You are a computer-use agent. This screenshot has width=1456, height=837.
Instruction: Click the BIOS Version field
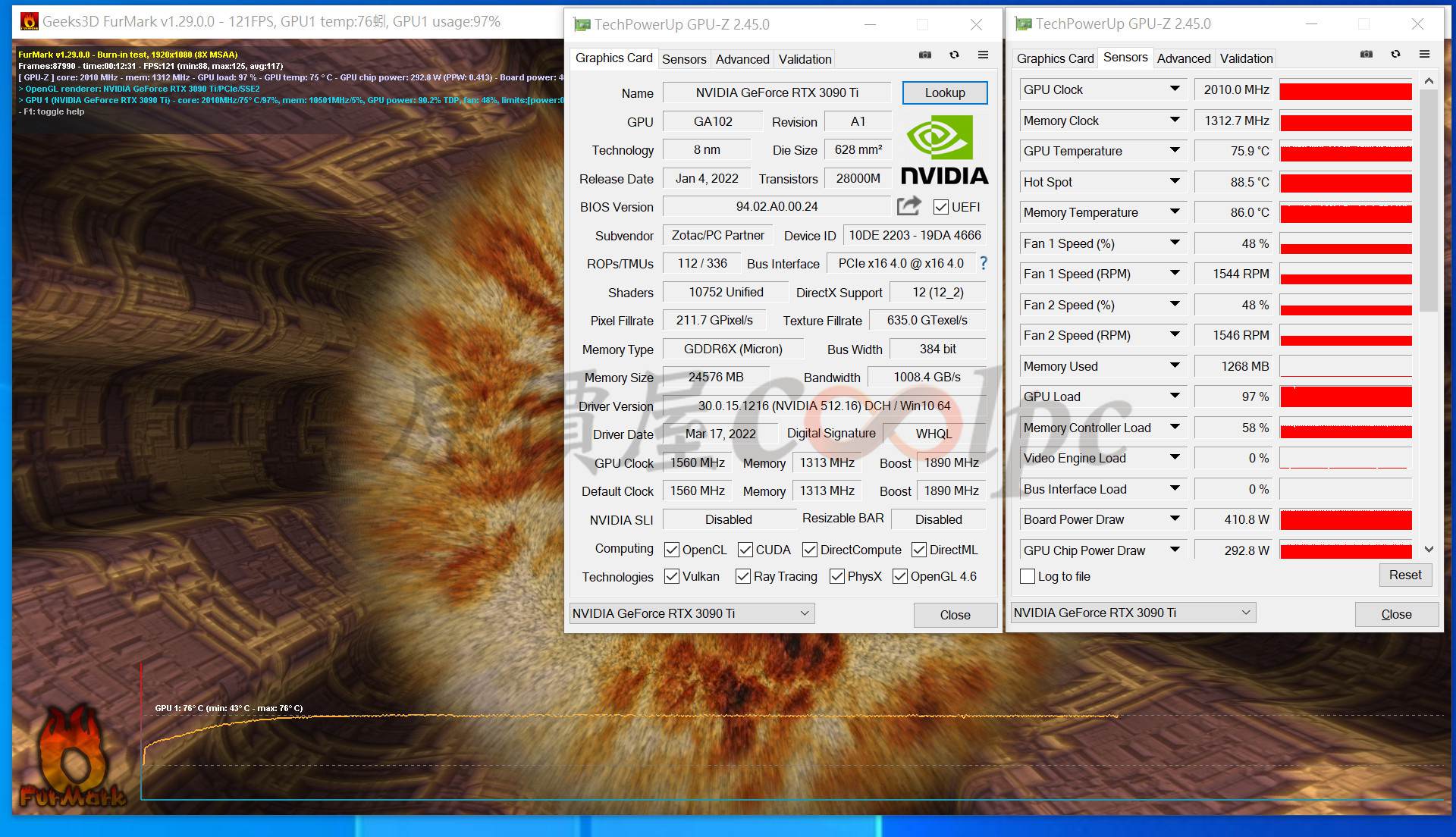tap(777, 206)
